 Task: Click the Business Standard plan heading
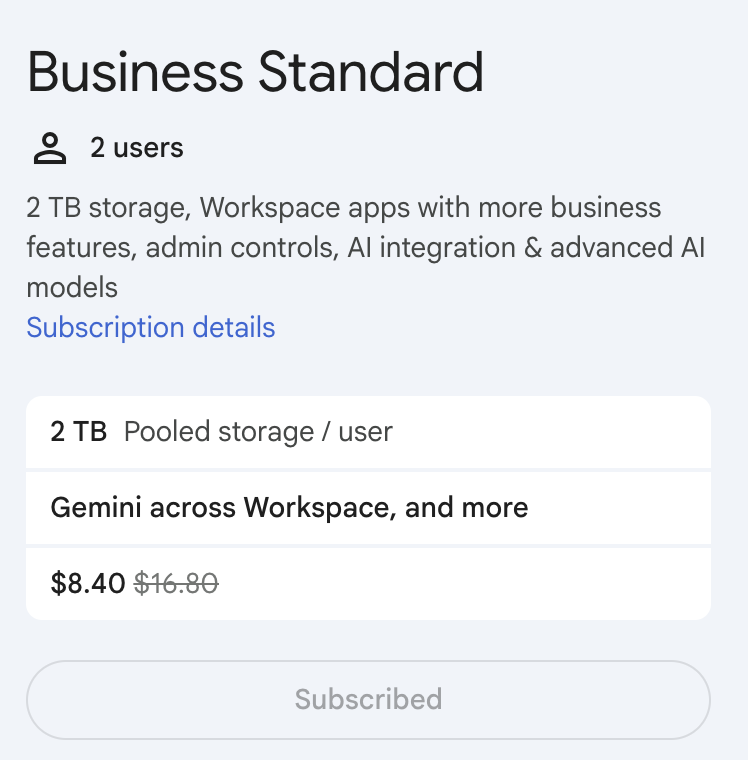pyautogui.click(x=255, y=73)
